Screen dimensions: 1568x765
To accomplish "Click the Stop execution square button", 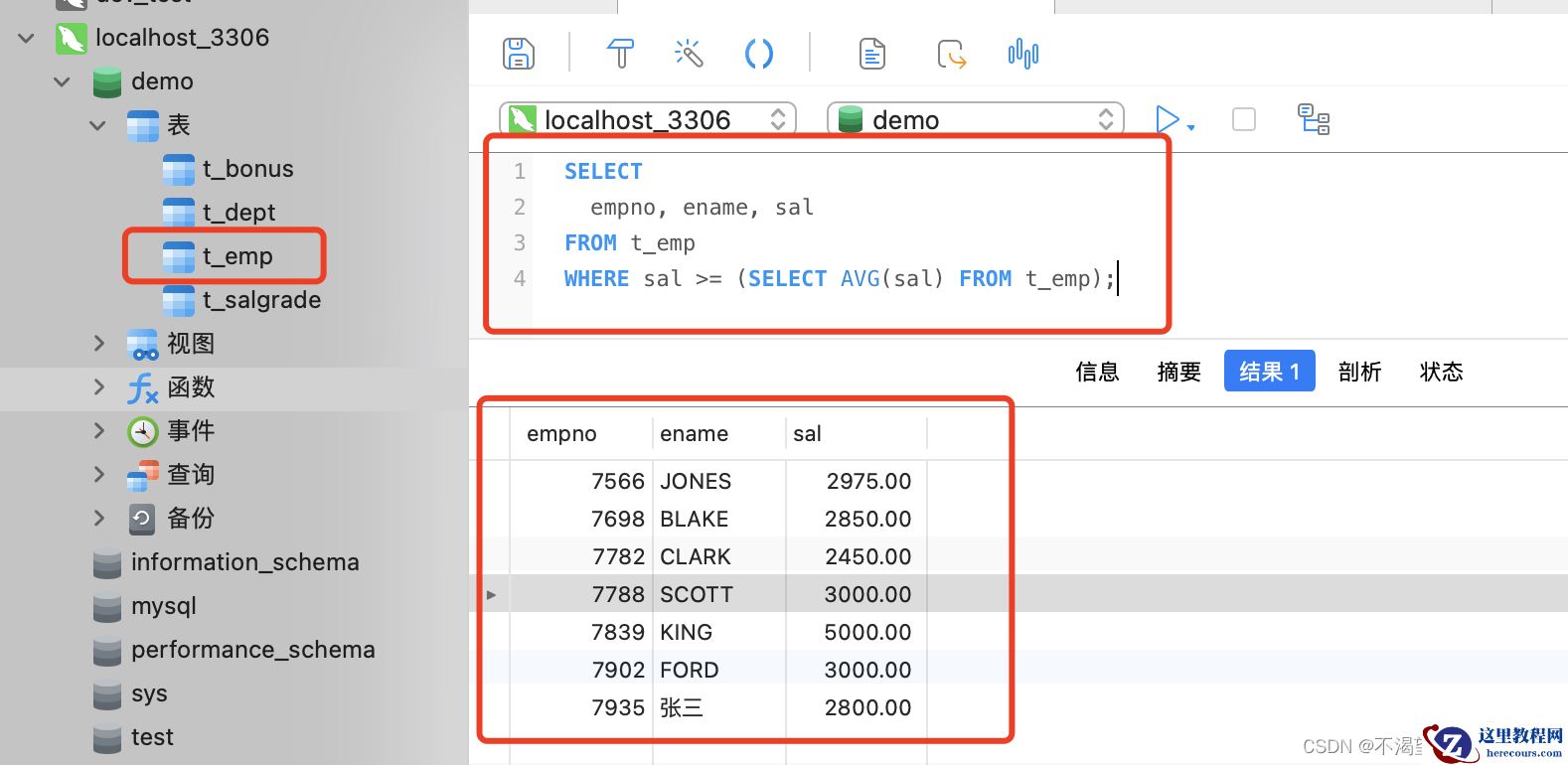I will pos(1243,119).
